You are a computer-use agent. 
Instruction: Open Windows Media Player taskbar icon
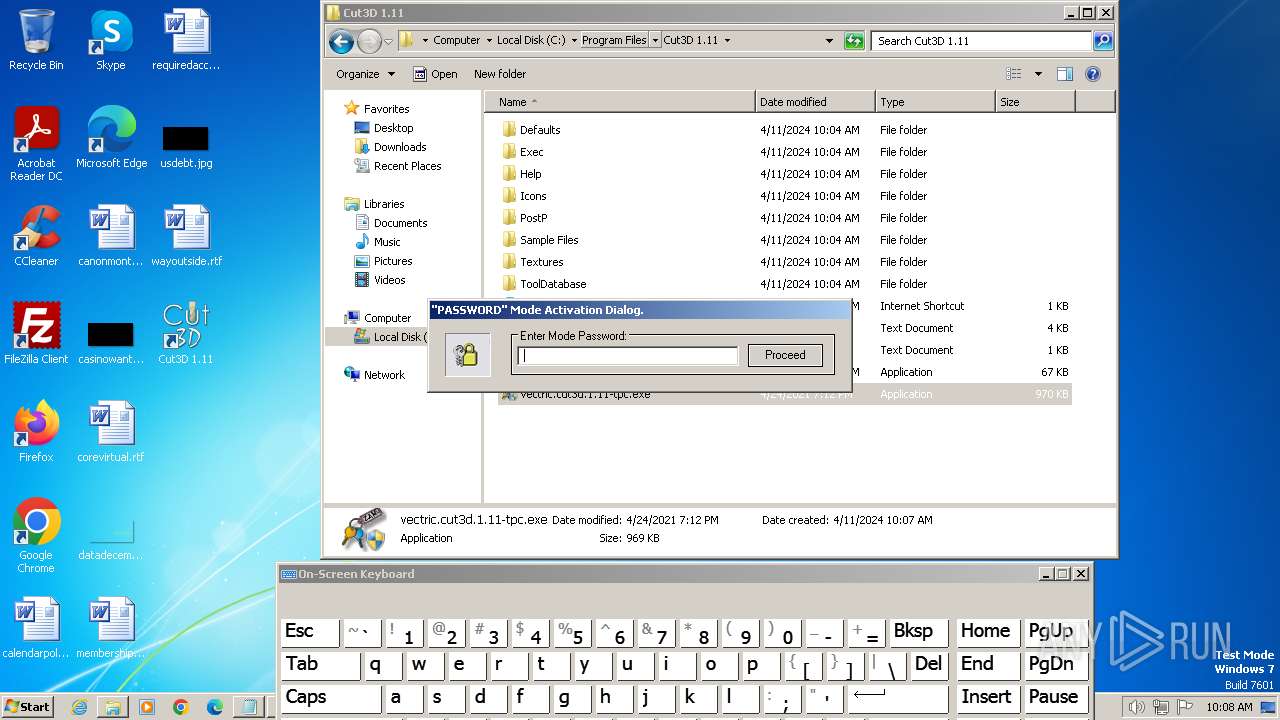[x=147, y=707]
